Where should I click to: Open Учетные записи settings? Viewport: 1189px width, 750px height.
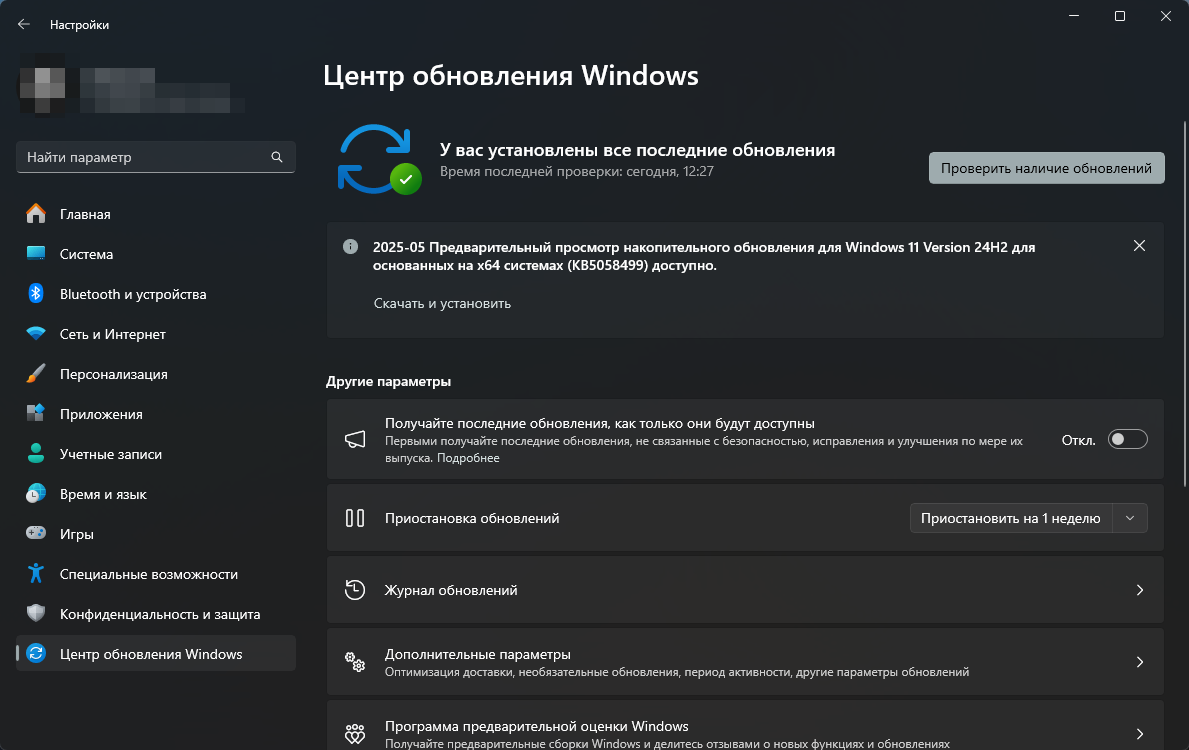pos(155,453)
